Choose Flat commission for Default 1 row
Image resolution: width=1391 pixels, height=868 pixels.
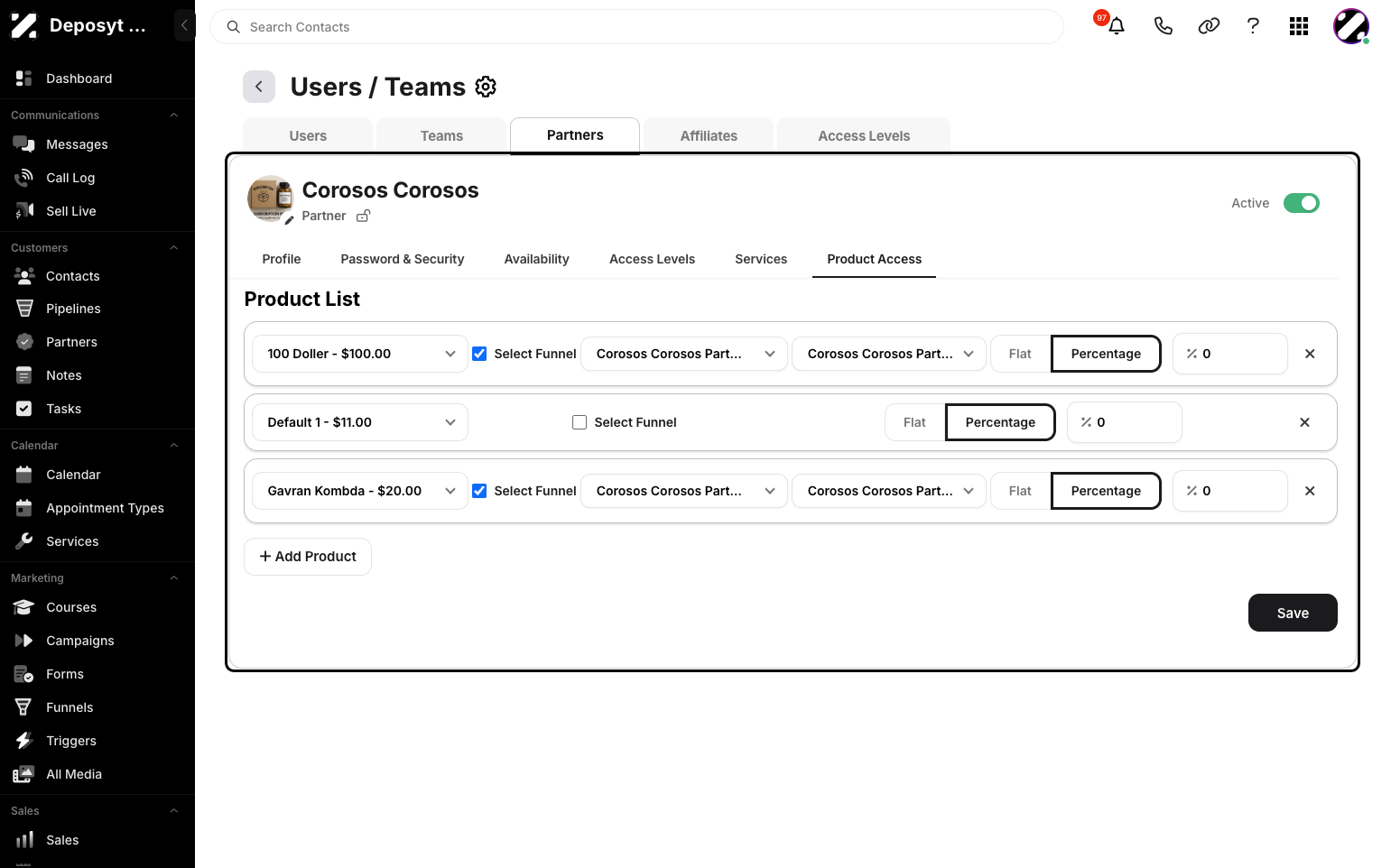pyautogui.click(x=914, y=422)
